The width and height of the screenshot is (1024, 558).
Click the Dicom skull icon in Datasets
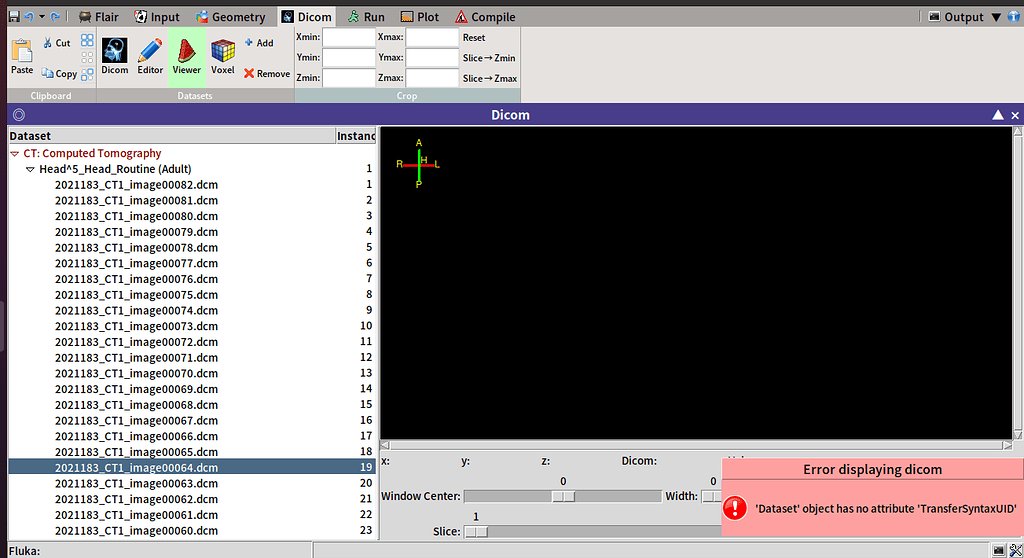115,56
